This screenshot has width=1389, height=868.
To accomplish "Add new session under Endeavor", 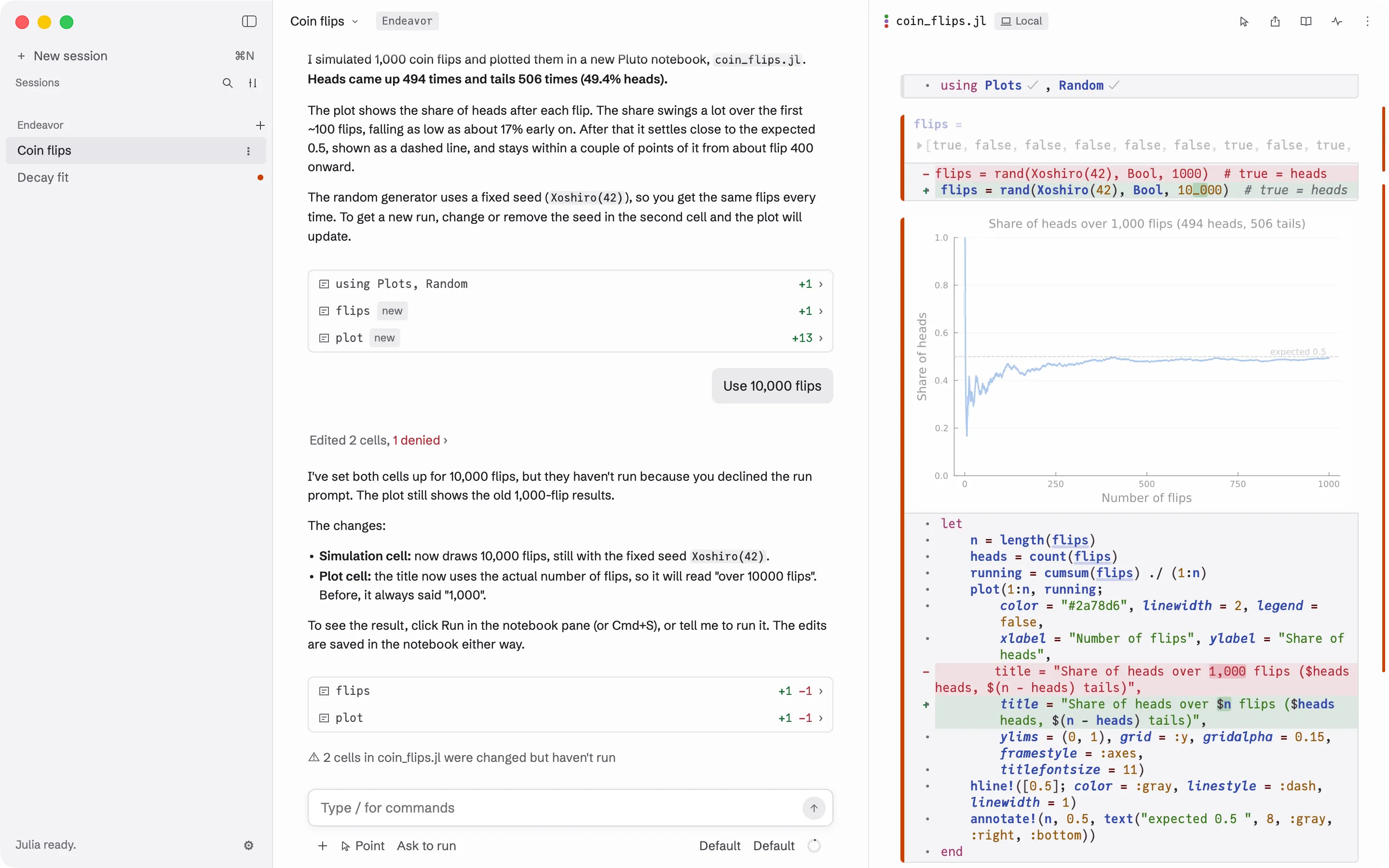I will 260,124.
